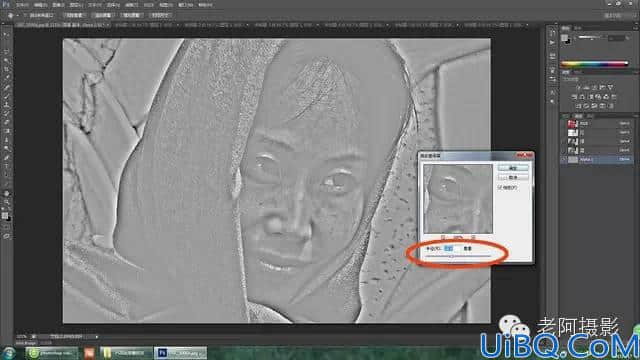
Task: Add a Hue/Saturation adjustment
Action: (574, 97)
